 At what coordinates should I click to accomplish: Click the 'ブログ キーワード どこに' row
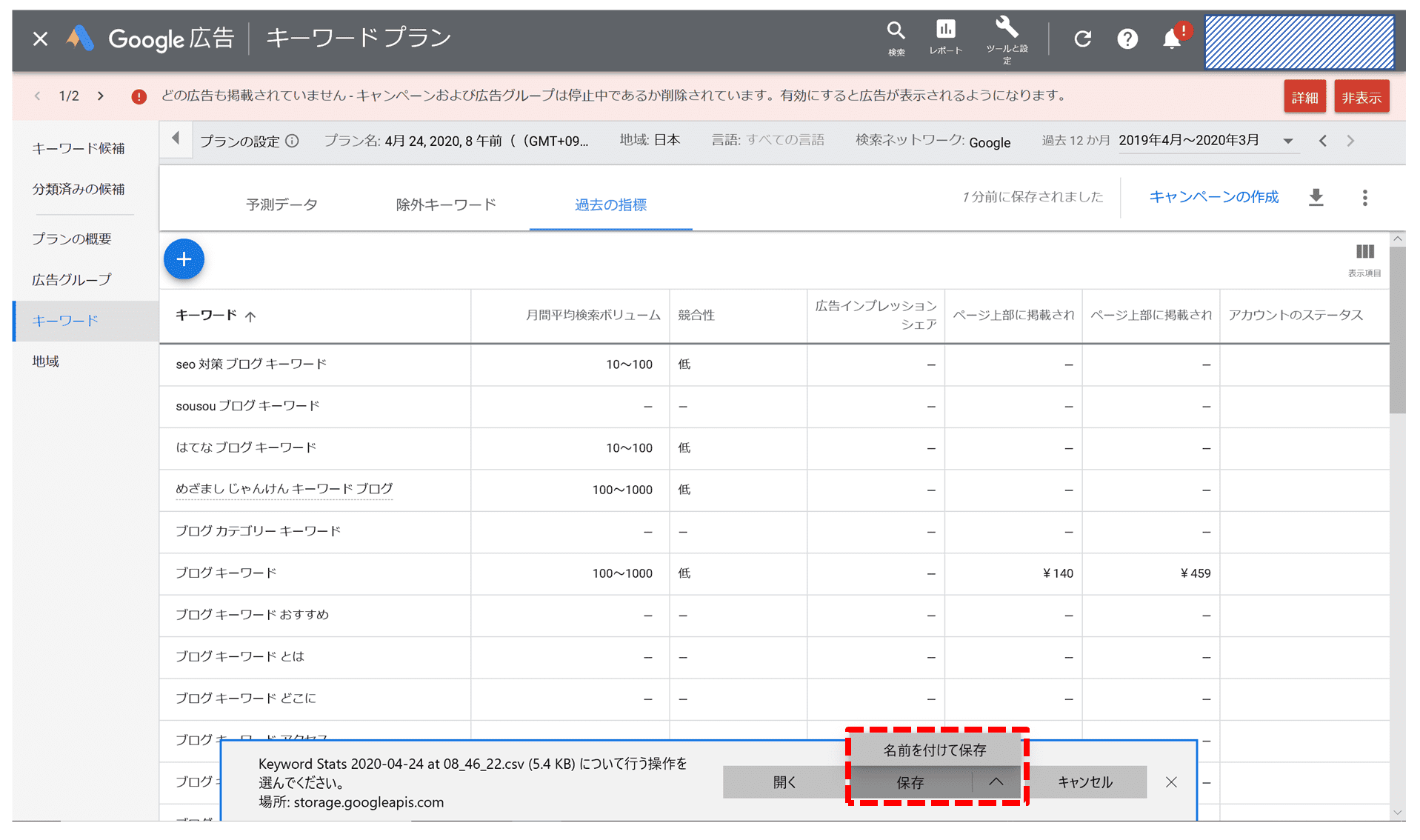click(x=774, y=699)
